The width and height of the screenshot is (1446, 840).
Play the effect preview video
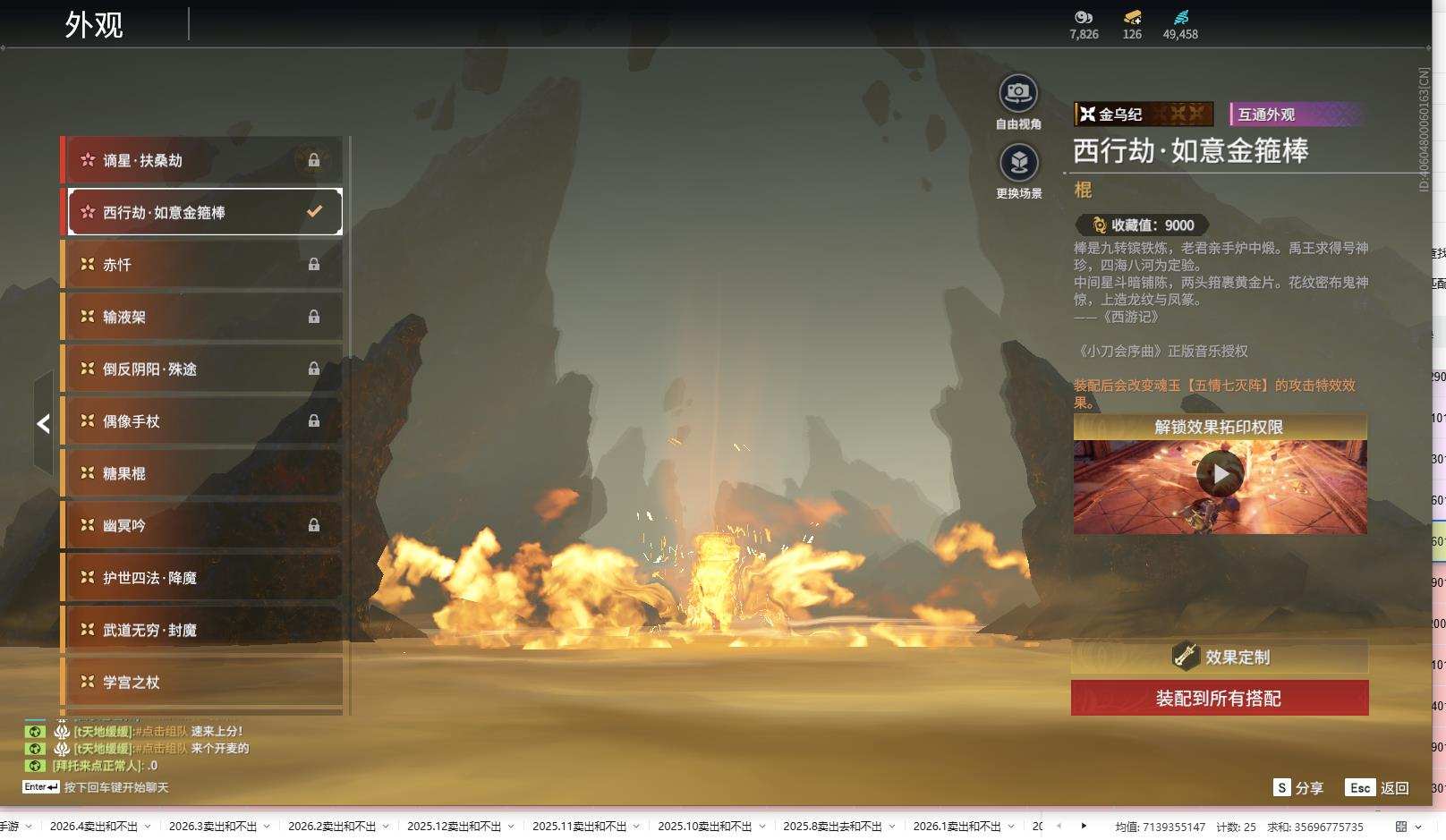1220,473
